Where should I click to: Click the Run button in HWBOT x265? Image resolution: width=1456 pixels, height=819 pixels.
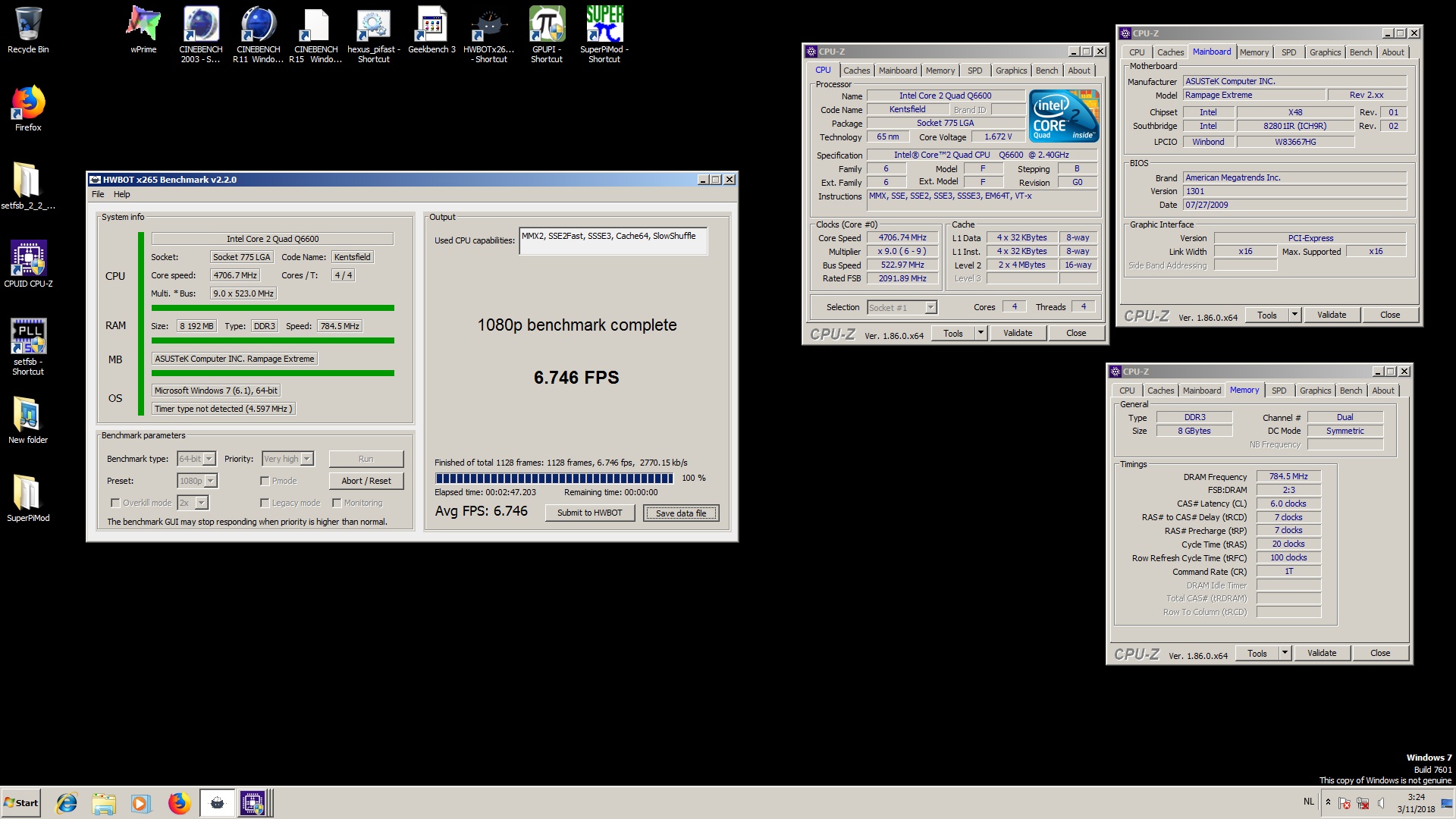pyautogui.click(x=366, y=459)
